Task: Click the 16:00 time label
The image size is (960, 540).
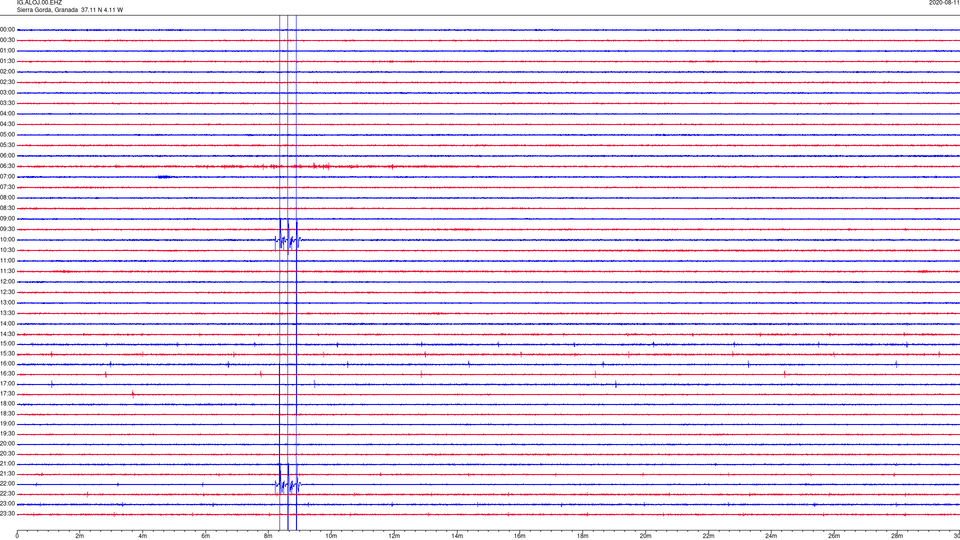Action: [7, 364]
